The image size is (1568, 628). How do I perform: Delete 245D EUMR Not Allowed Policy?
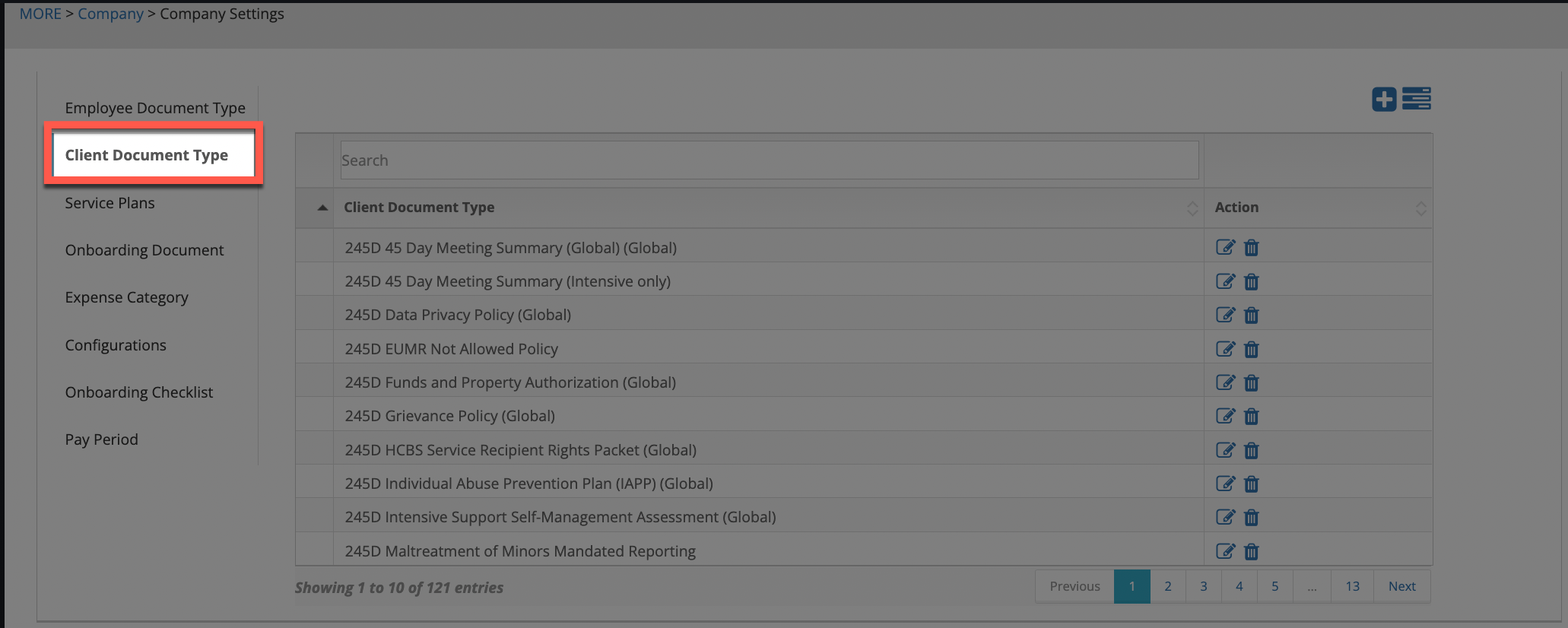pyautogui.click(x=1252, y=349)
